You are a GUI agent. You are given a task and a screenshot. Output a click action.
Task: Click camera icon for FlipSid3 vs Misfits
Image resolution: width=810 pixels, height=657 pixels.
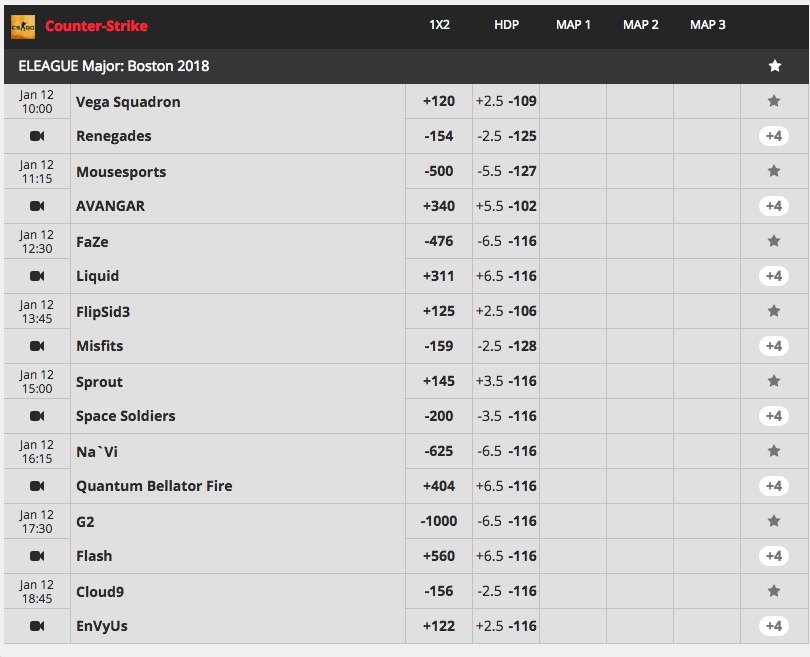tap(37, 346)
